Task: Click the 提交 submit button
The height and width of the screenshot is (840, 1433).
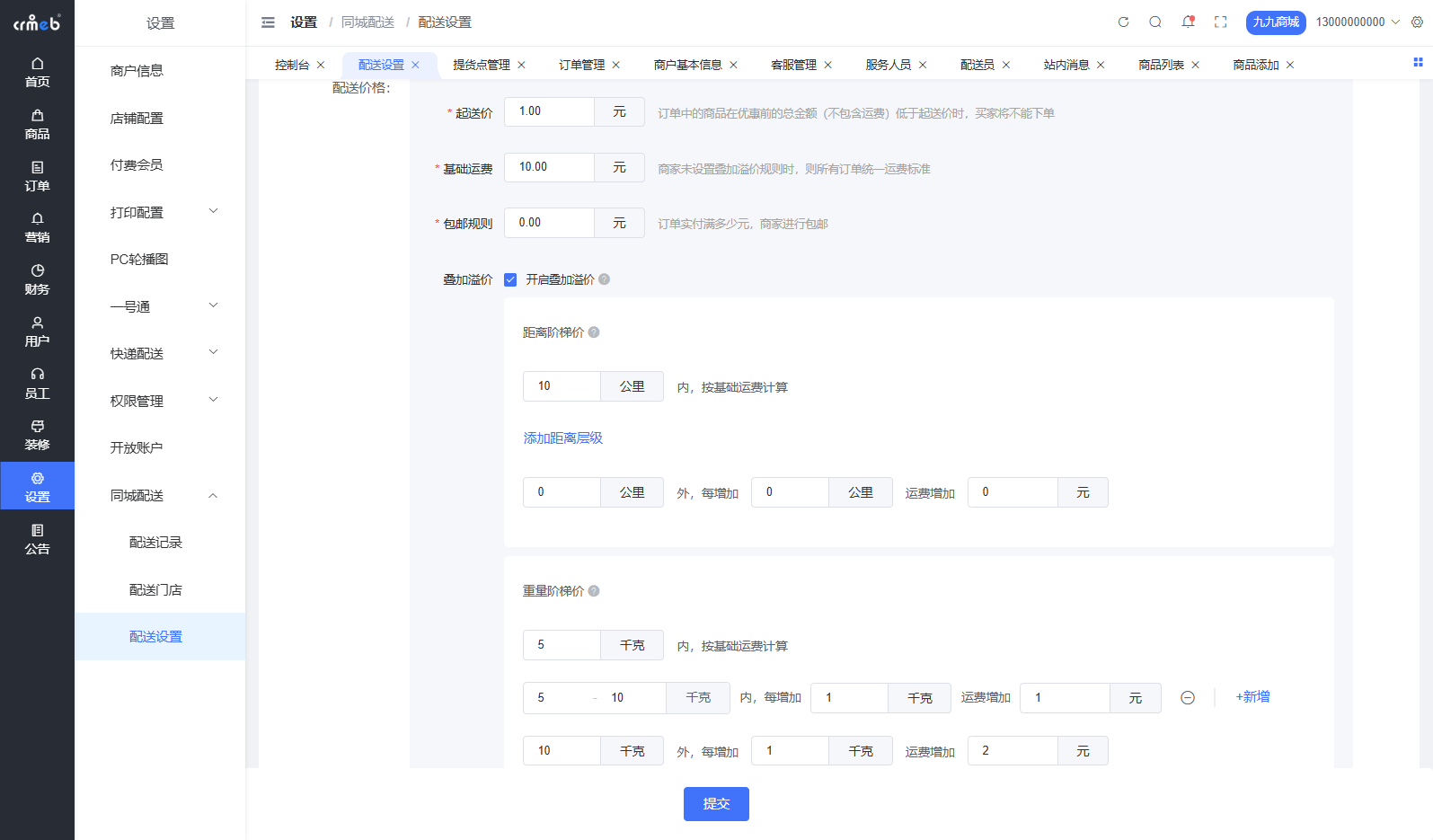Action: pyautogui.click(x=716, y=804)
